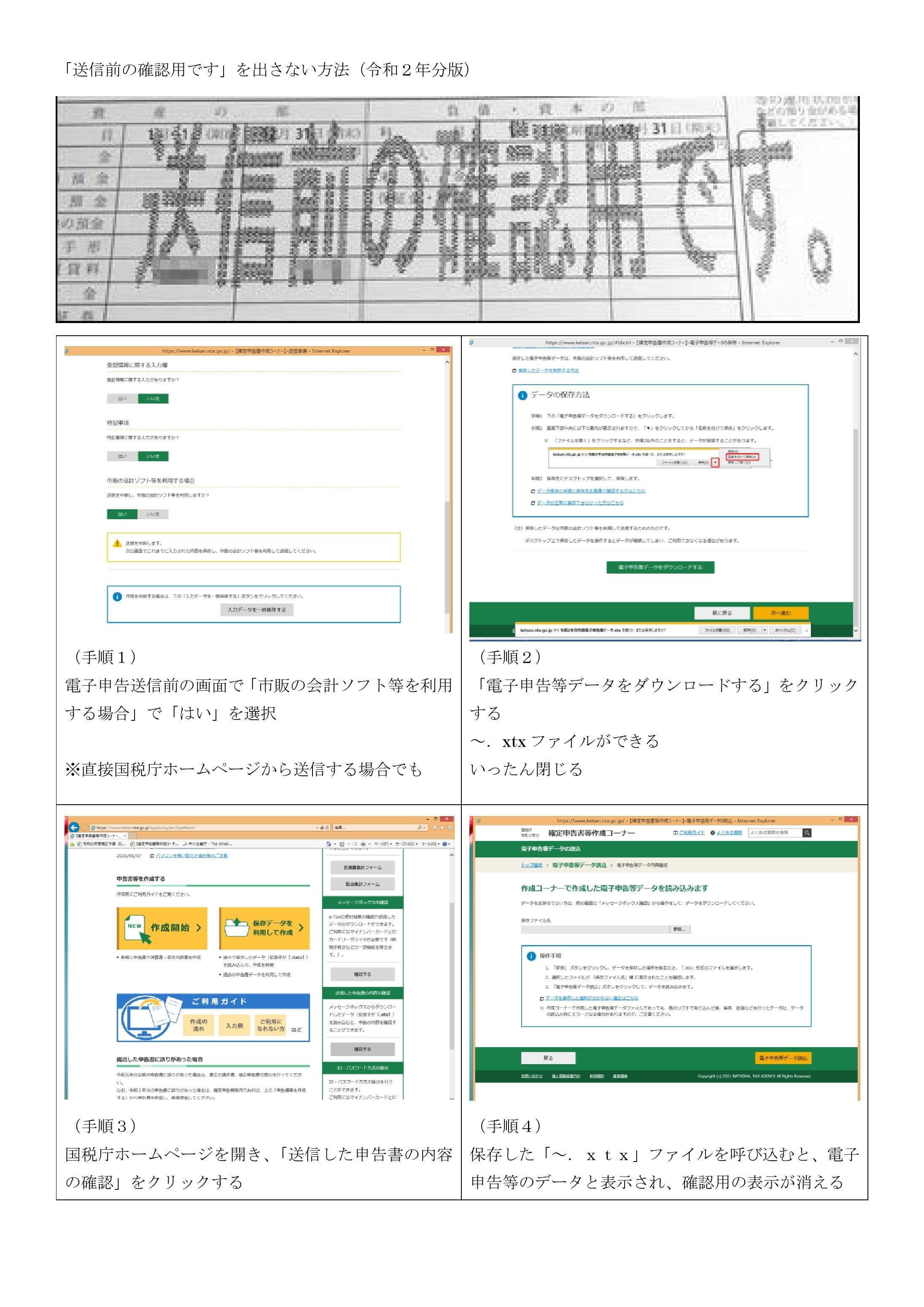Open the dropdown arrow next to 保存(S)
The image size is (924, 1307).
coord(765,630)
